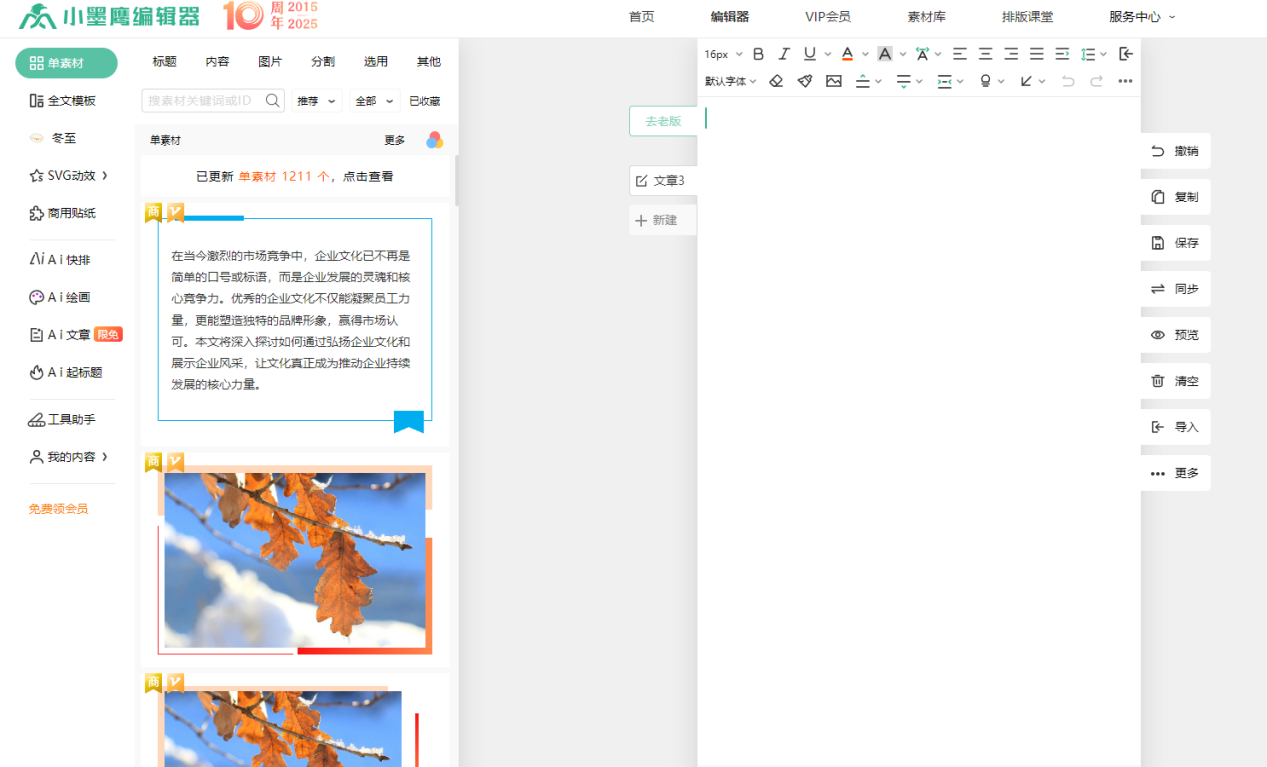
Task: Toggle bold formatting in editor toolbar
Action: (x=758, y=54)
